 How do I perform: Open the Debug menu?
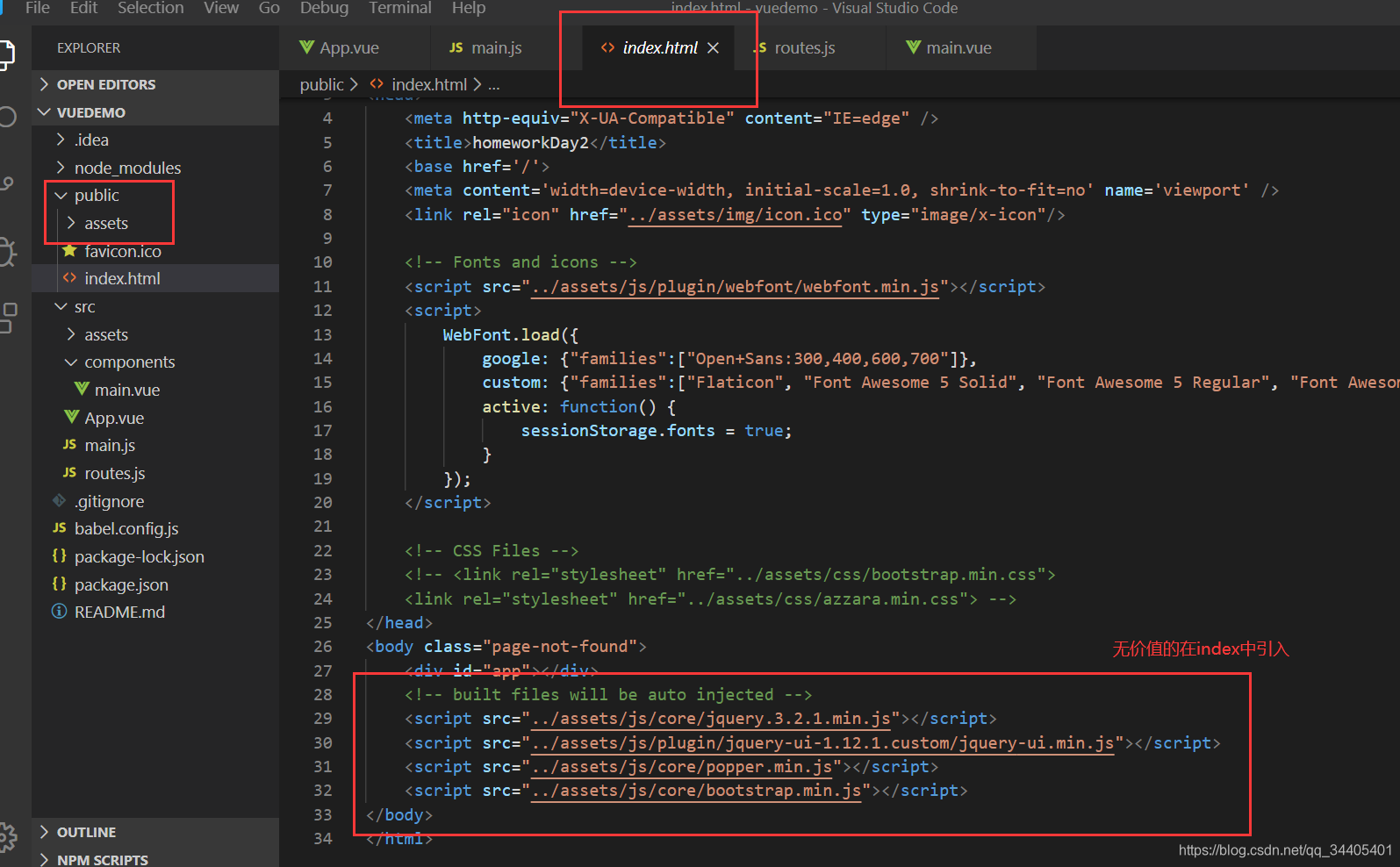(x=324, y=8)
